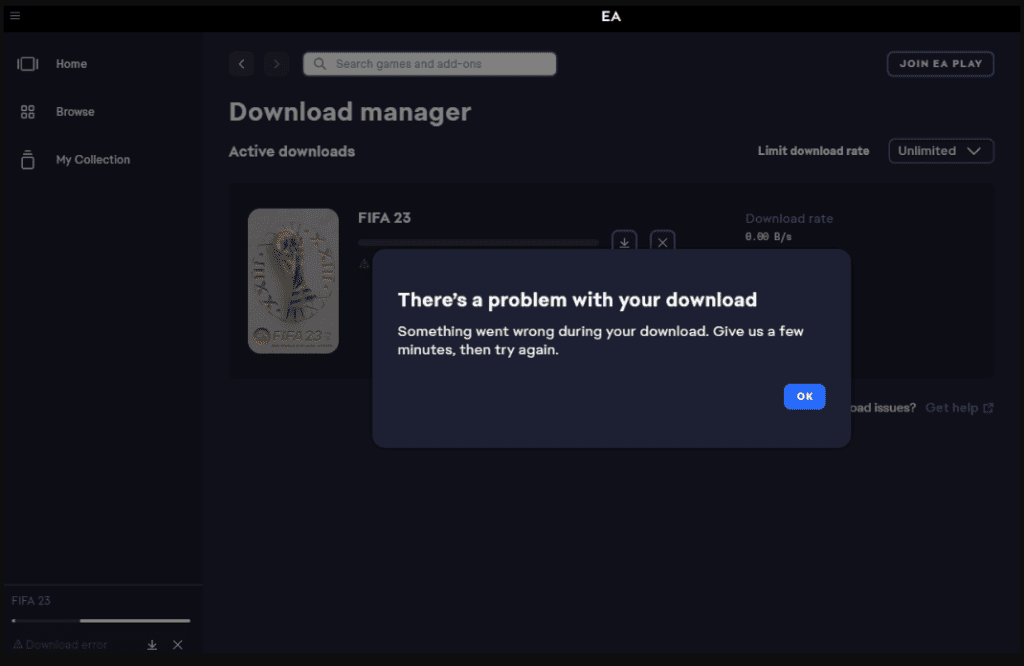Click the dialog title about download problem
This screenshot has width=1024, height=666.
577,300
